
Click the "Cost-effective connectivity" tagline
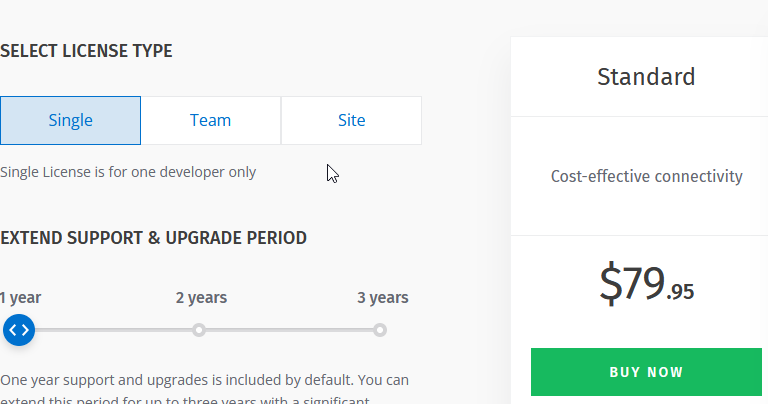click(646, 176)
